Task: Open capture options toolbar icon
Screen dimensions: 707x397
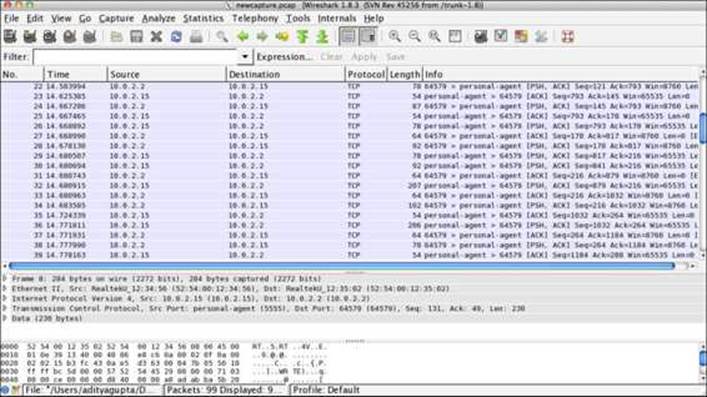Action: point(30,37)
